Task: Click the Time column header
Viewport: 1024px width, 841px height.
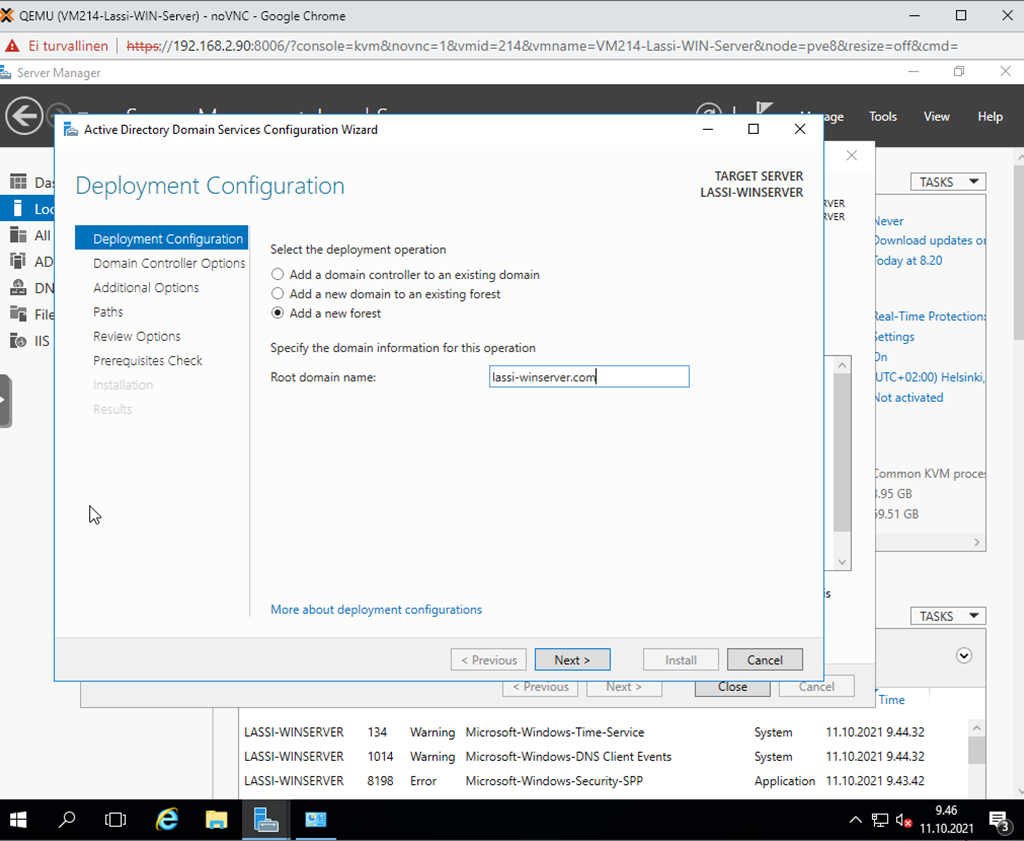Action: pos(891,699)
